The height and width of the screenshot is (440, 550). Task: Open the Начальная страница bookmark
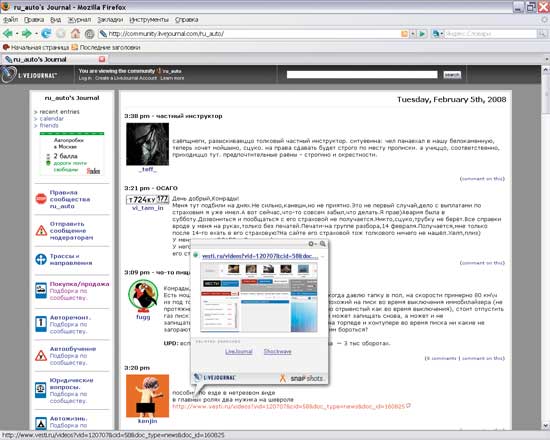36,47
